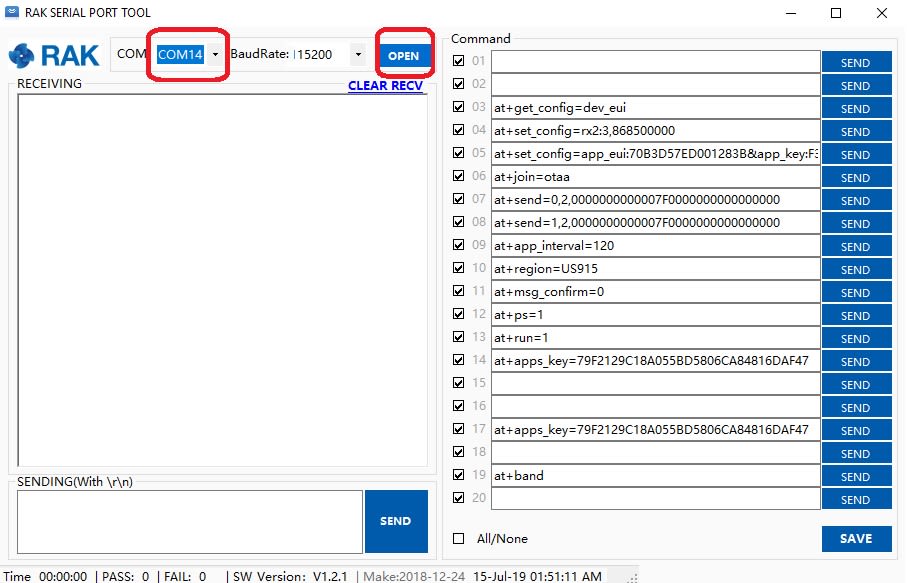The width and height of the screenshot is (907, 583).
Task: Send the at+apps_key command in row 14
Action: tap(856, 361)
